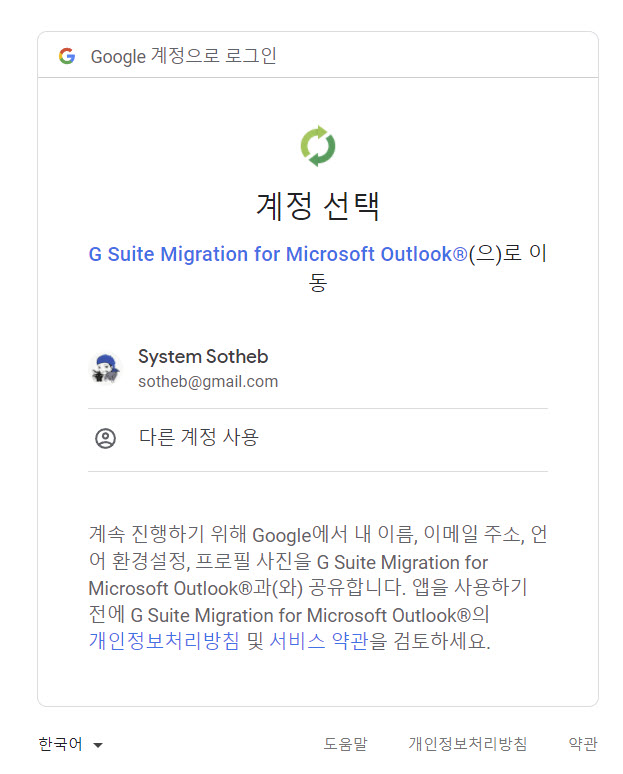Viewport: 623px width, 774px height.
Task: Click the 계정 선택 heading
Action: [318, 206]
